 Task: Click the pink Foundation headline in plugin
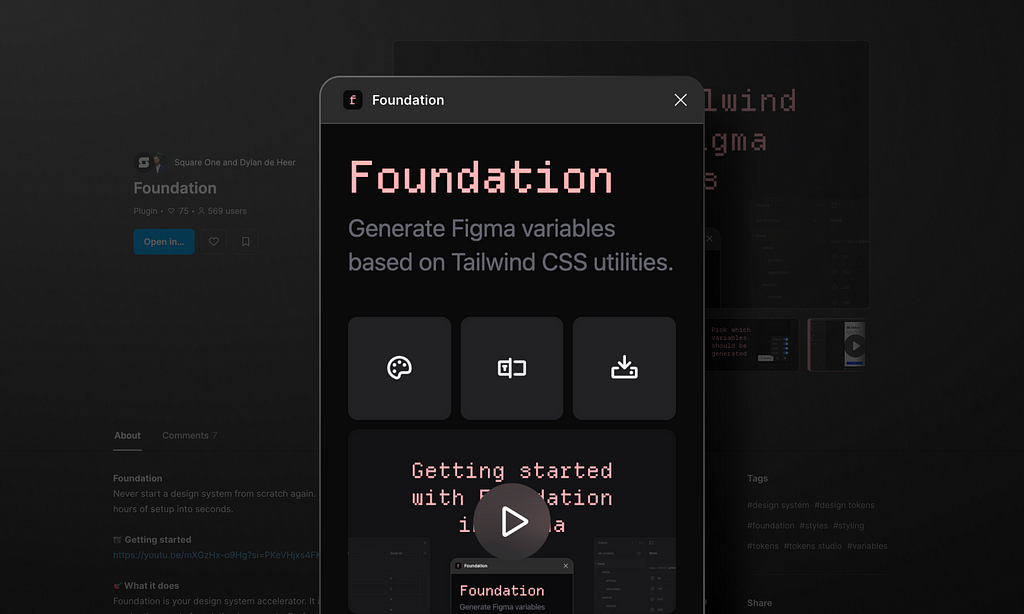(x=481, y=178)
